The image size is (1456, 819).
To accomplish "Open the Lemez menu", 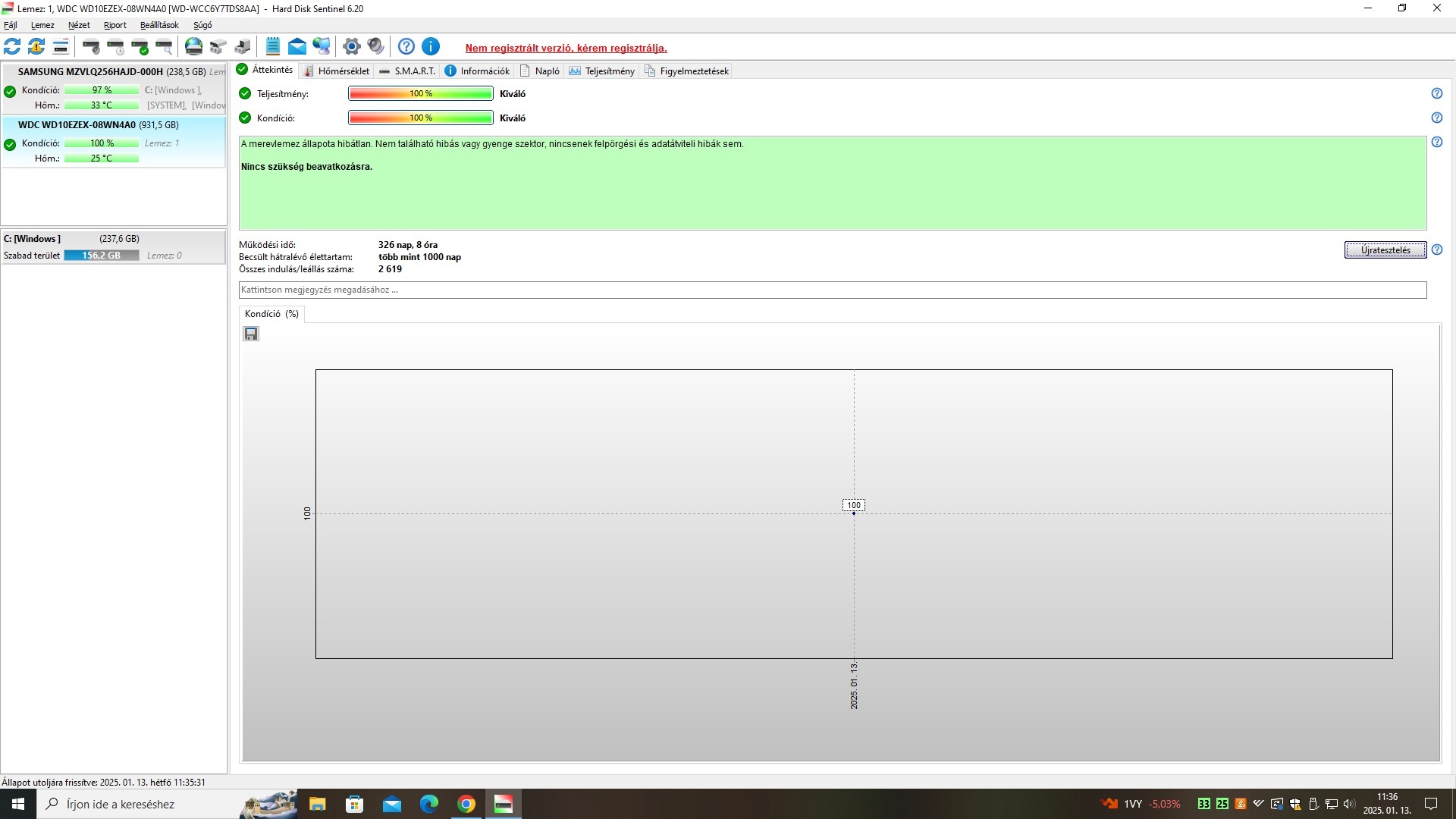I will 42,25.
